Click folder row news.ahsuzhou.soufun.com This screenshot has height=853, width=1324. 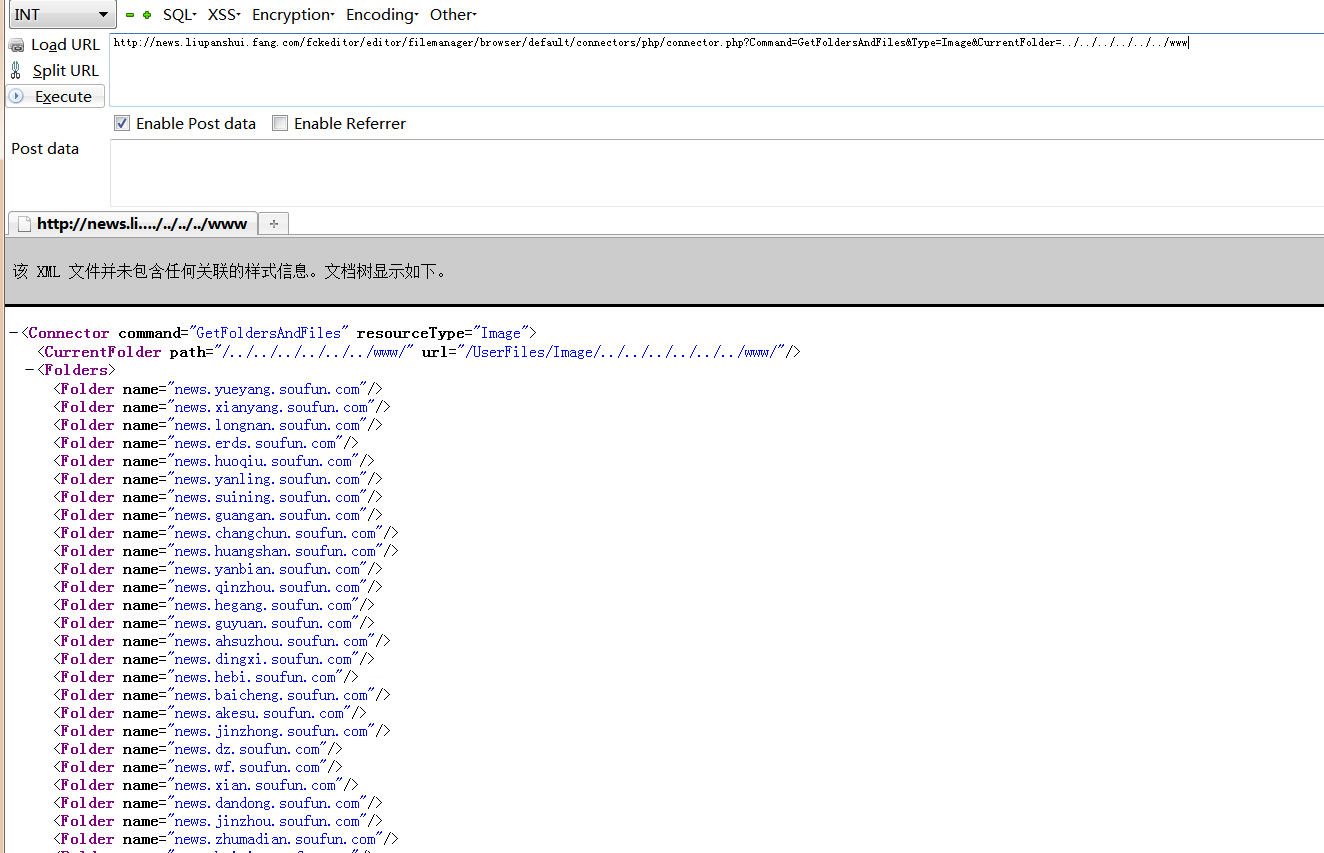(222, 641)
